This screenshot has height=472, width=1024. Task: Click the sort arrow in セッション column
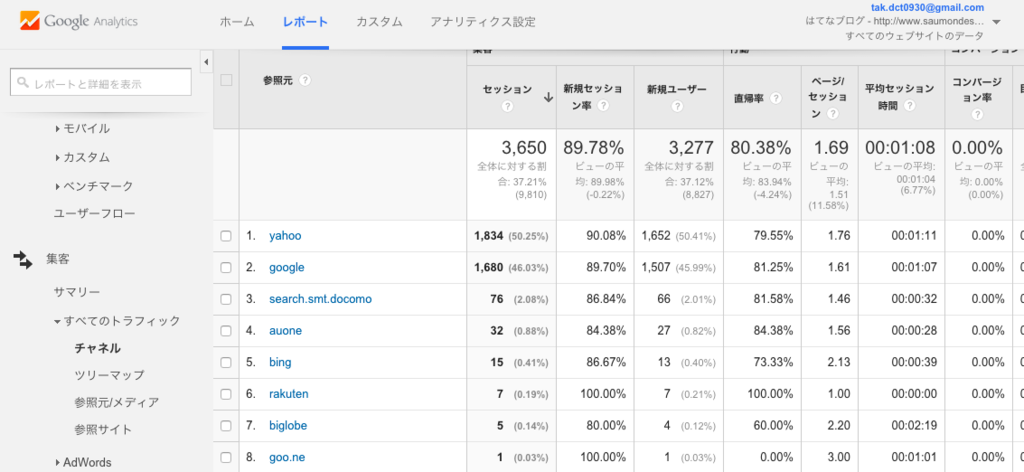pos(548,97)
